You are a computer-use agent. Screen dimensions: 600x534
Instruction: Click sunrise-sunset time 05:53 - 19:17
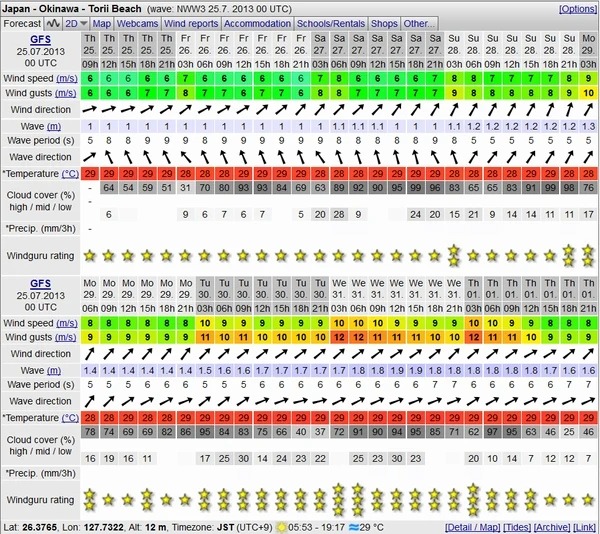[316, 527]
